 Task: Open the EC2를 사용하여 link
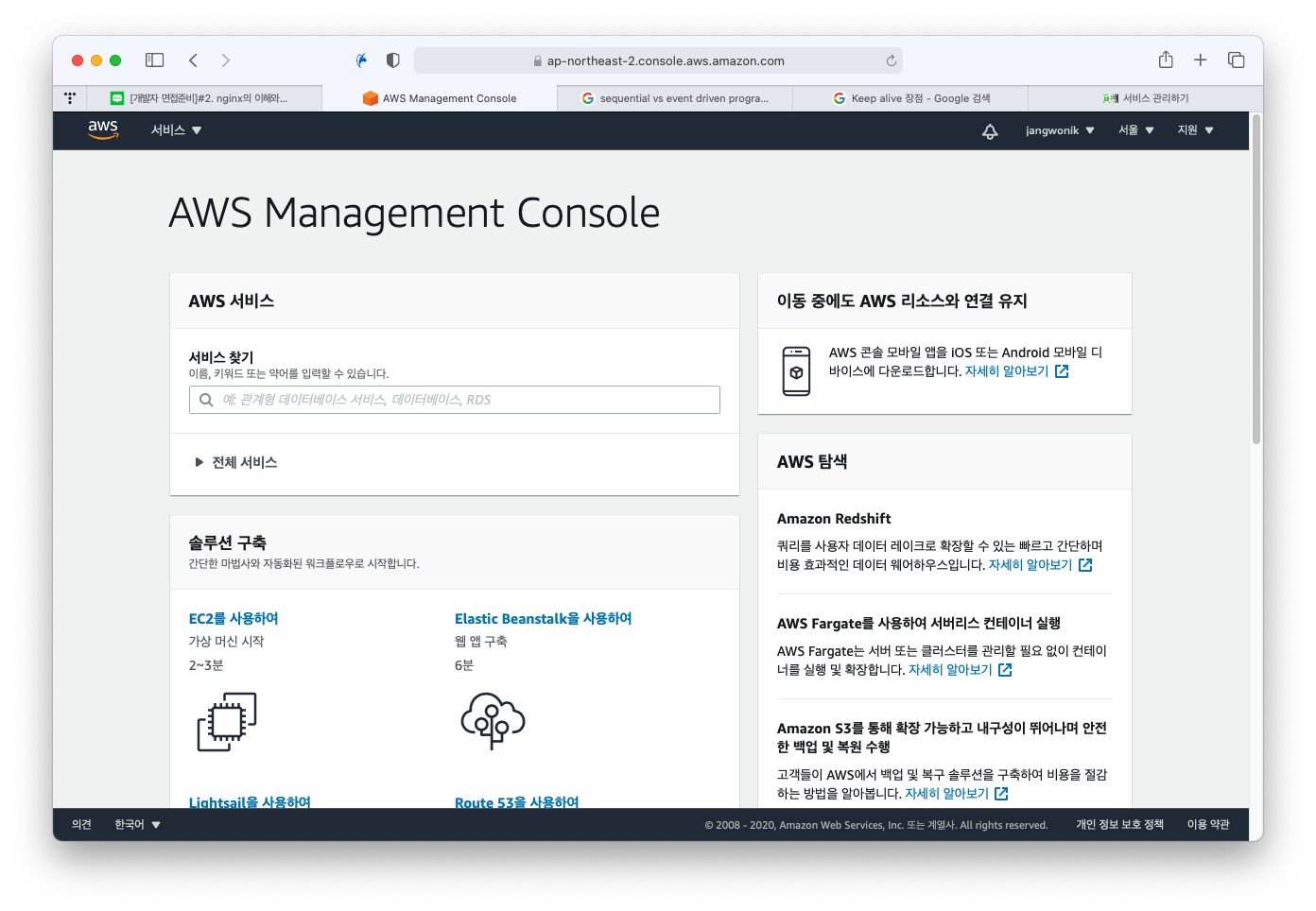(234, 619)
